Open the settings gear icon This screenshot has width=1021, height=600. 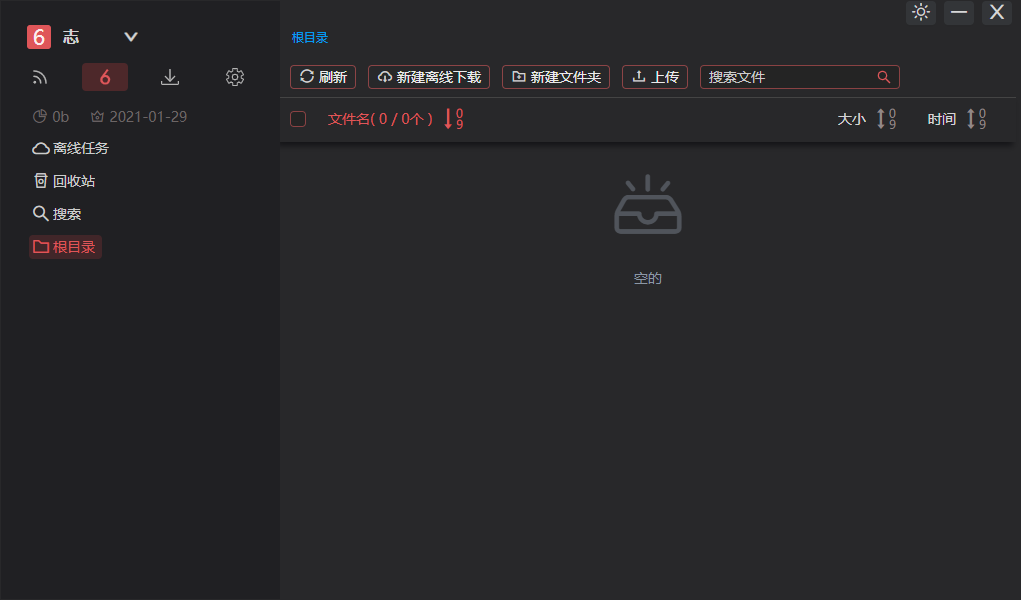(235, 77)
